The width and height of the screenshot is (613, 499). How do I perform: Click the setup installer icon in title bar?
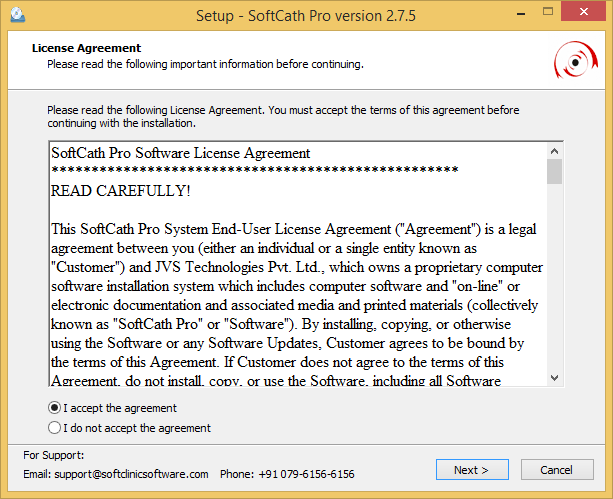tap(14, 16)
